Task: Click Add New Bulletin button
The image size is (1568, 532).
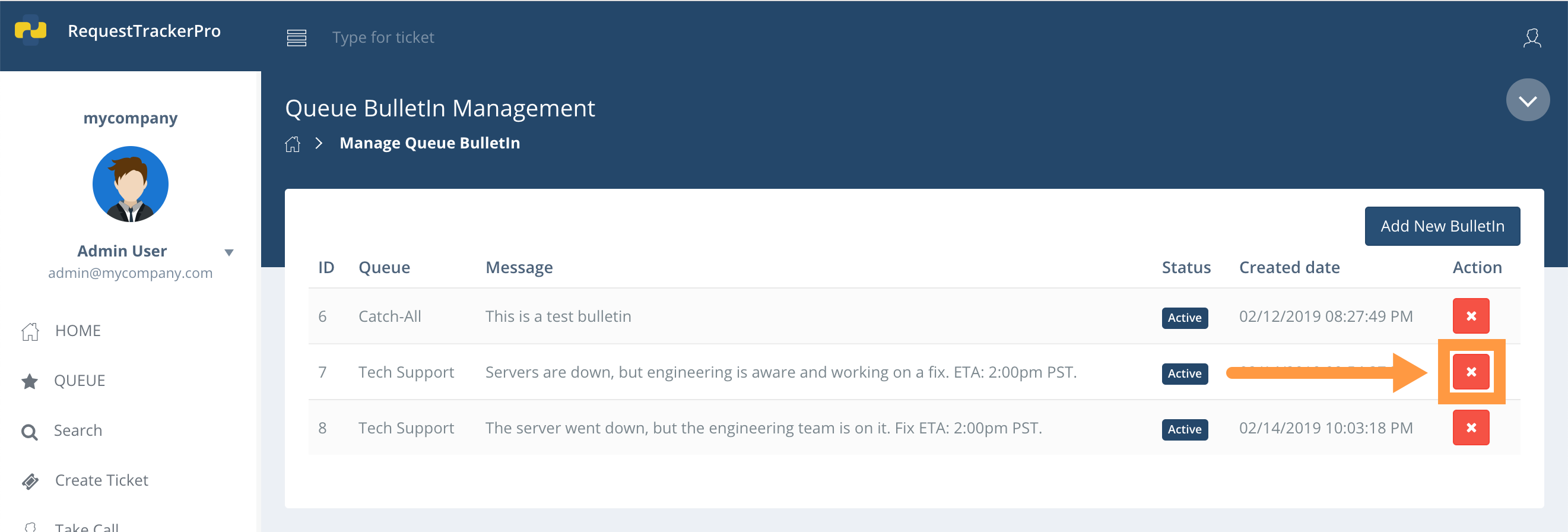Action: (x=1442, y=226)
